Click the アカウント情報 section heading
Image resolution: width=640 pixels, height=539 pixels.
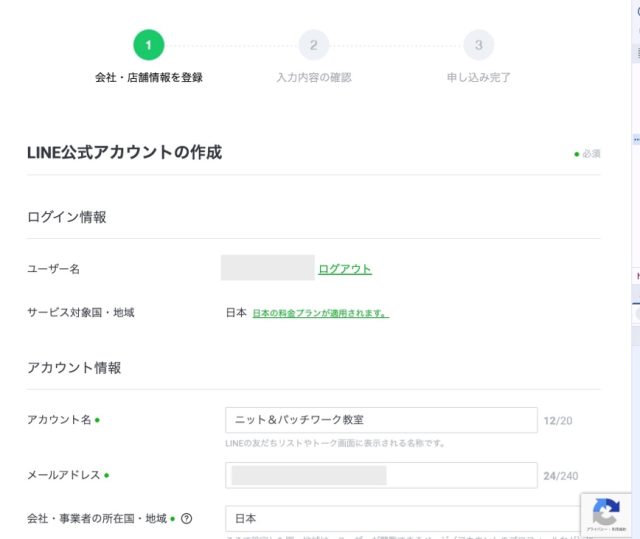coord(74,368)
